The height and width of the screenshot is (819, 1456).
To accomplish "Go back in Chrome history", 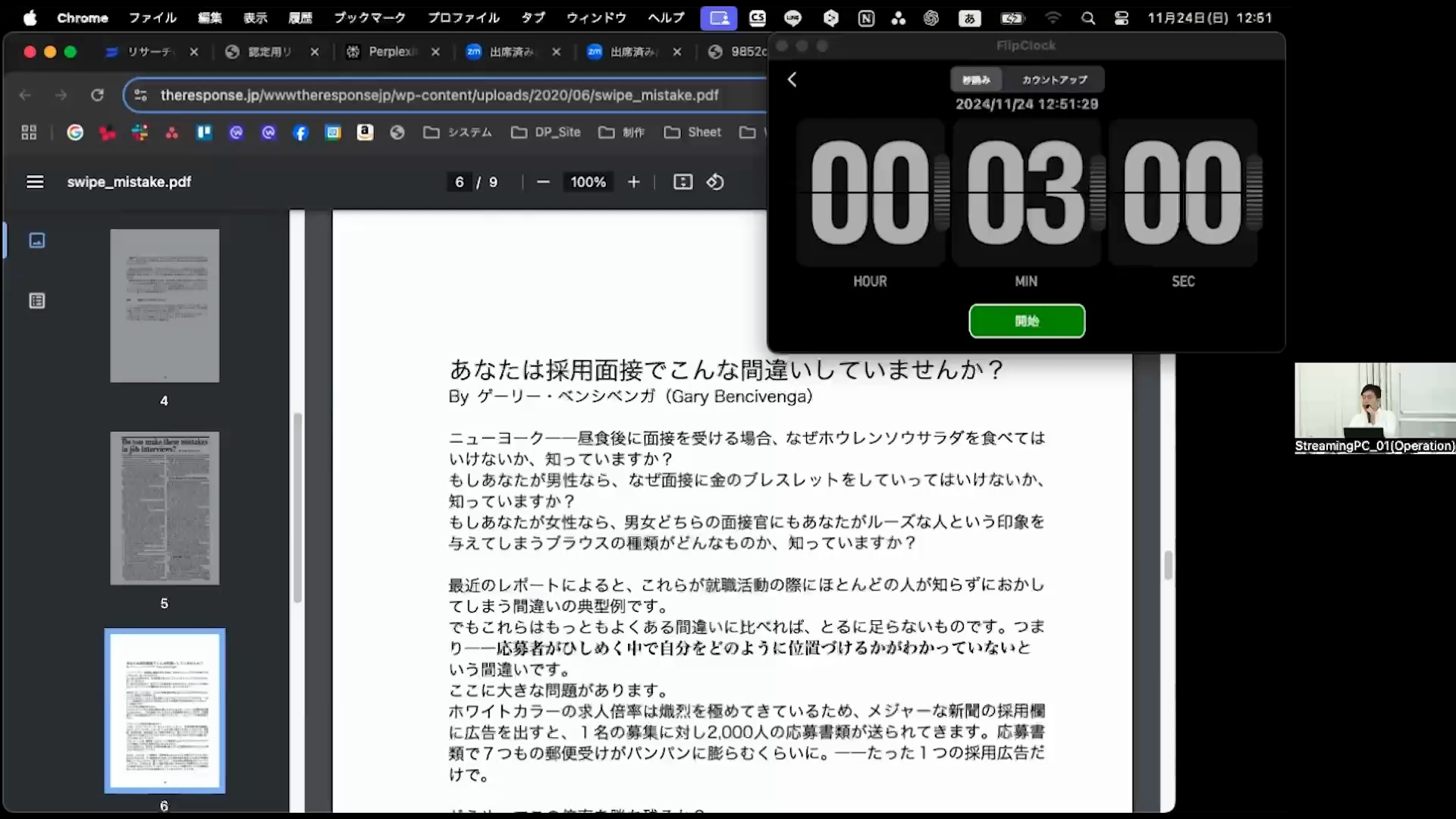I will [x=25, y=95].
